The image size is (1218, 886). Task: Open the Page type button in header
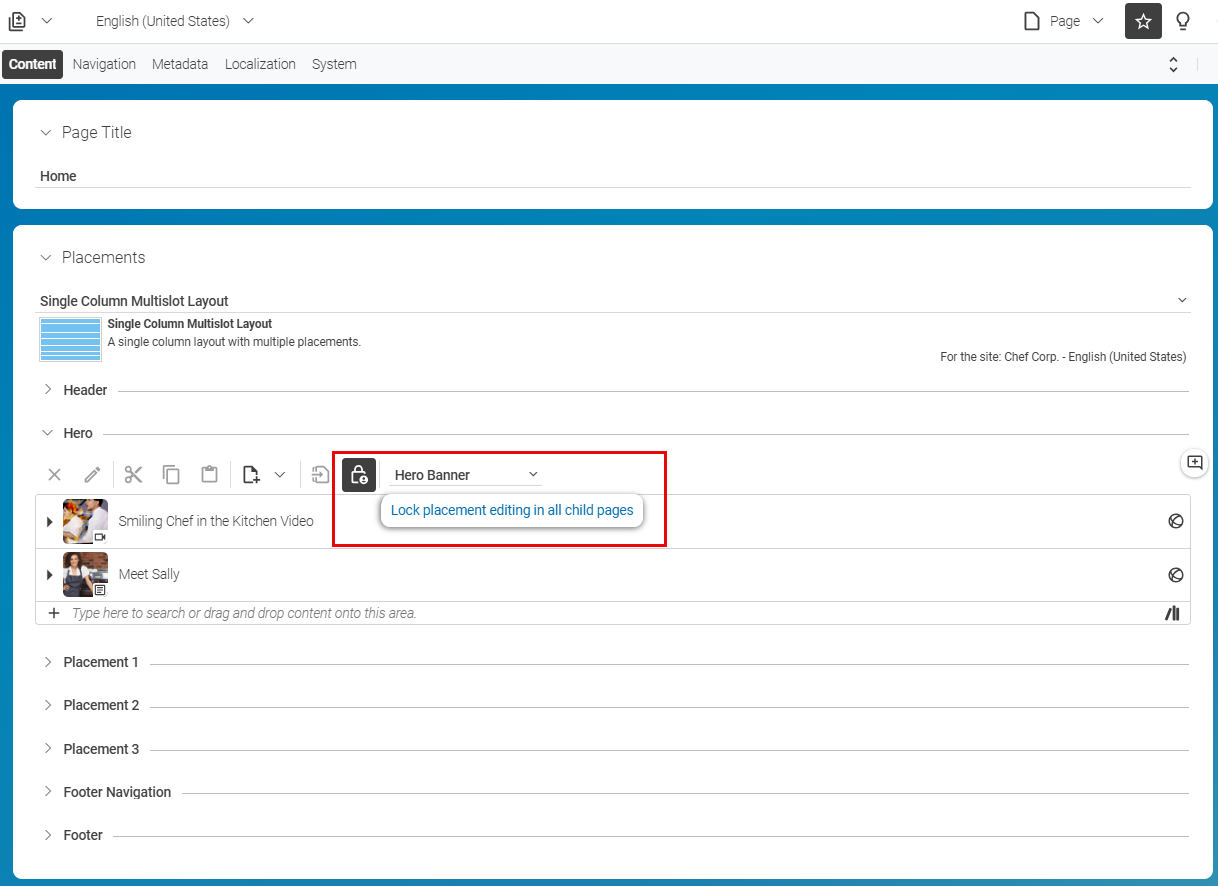[1064, 21]
